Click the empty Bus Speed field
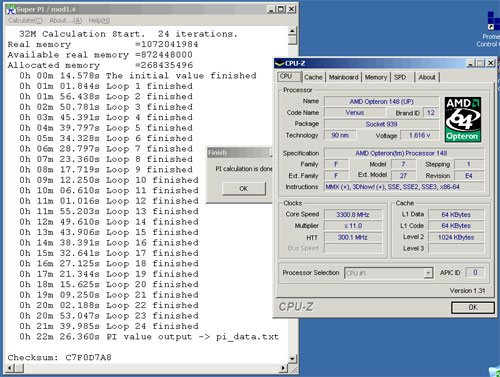 [353, 248]
